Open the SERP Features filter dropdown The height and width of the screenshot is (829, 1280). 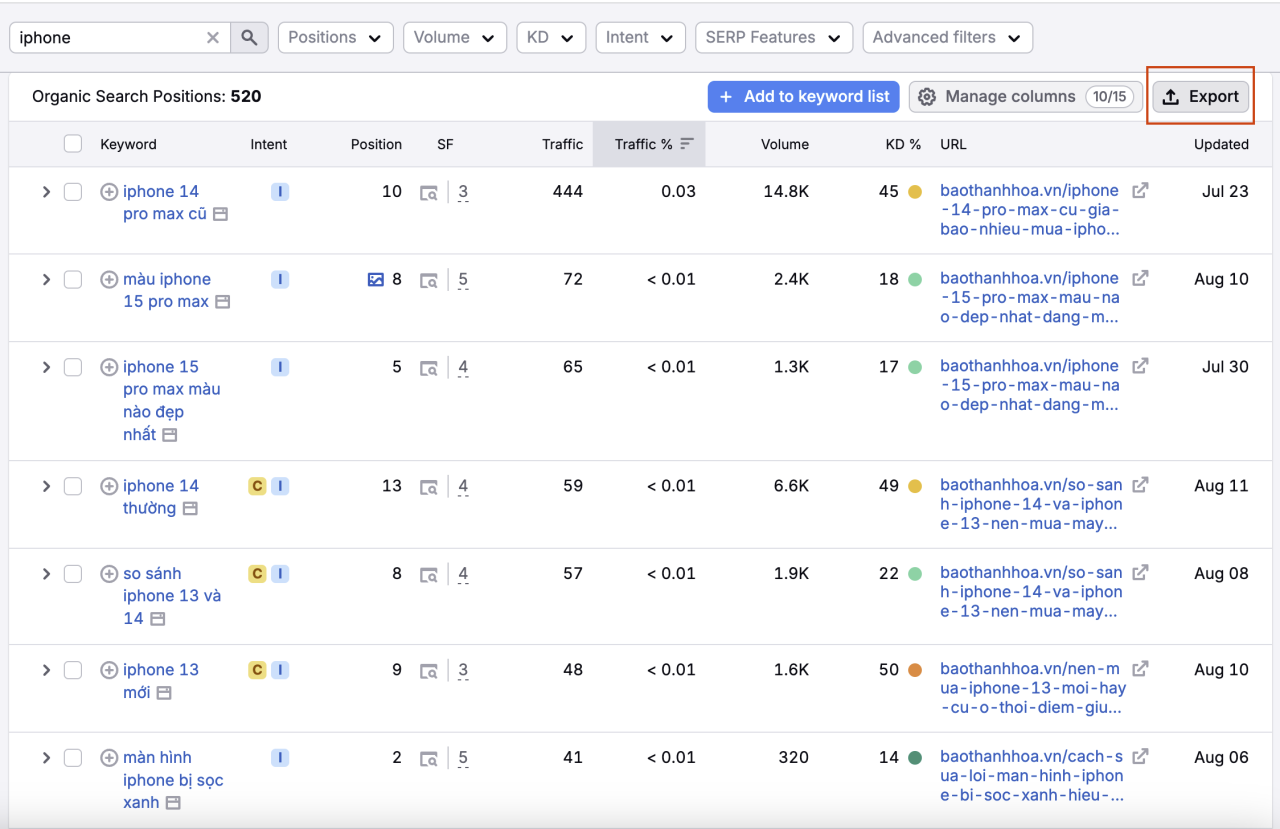(774, 38)
